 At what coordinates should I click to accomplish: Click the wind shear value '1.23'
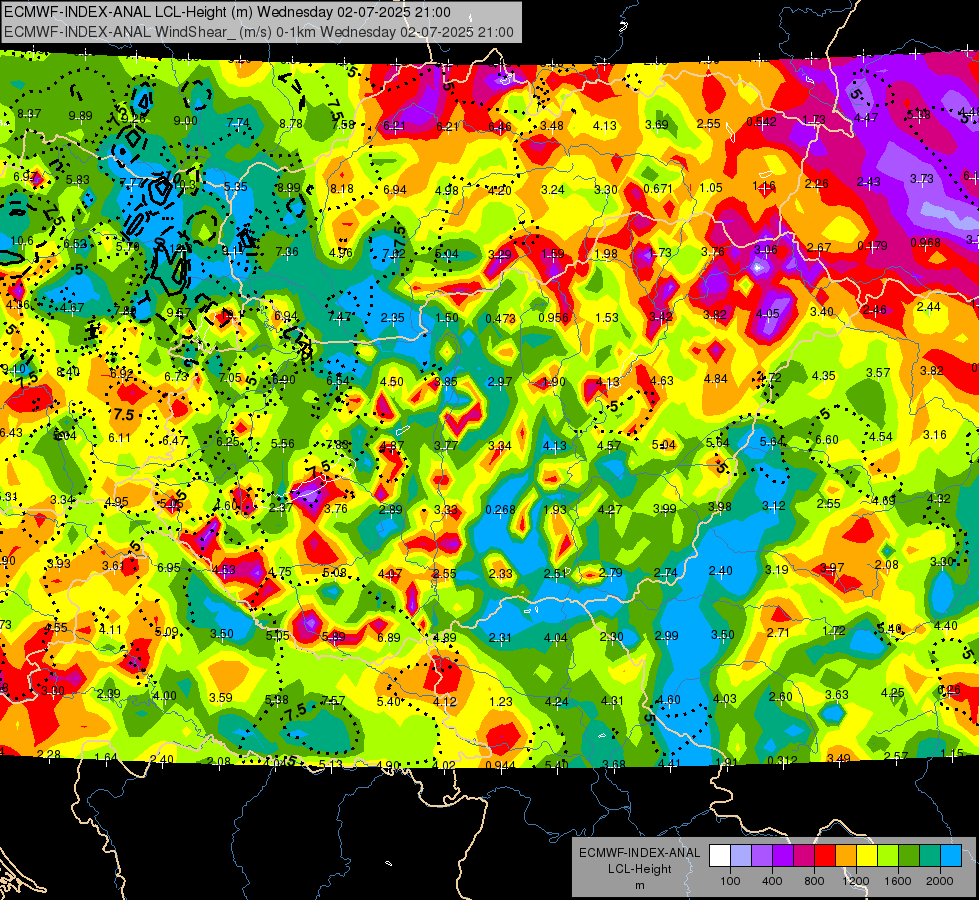(x=501, y=702)
